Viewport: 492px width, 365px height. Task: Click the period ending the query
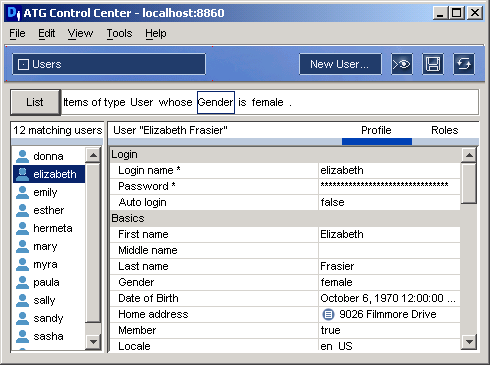coord(290,104)
